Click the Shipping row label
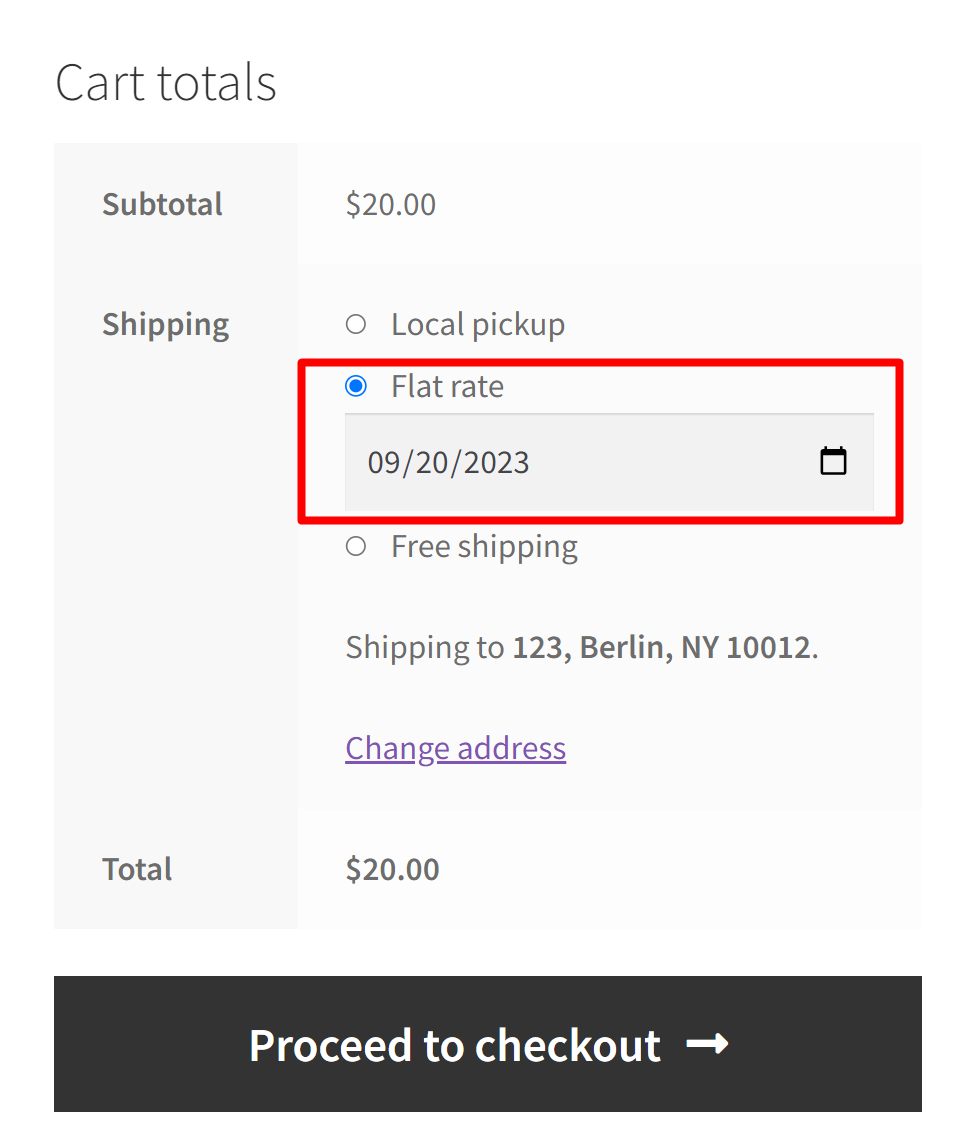Image resolution: width=971 pixels, height=1130 pixels. tap(165, 323)
